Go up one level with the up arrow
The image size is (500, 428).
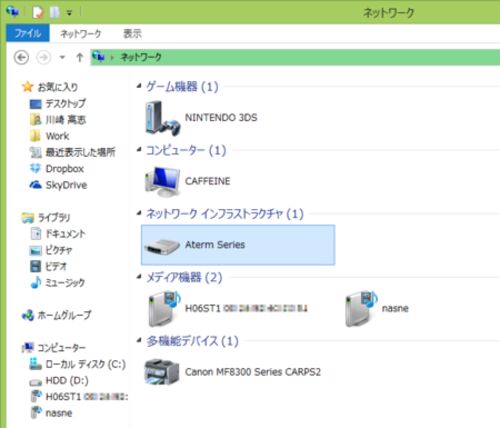pos(79,57)
